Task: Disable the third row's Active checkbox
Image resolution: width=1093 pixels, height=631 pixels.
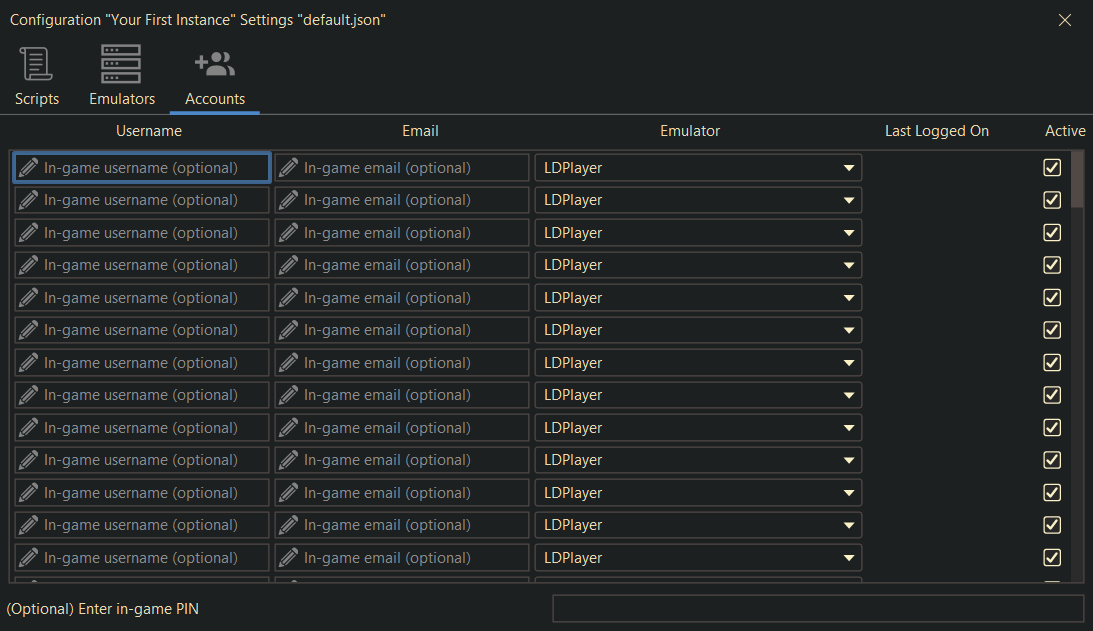Action: coord(1052,232)
